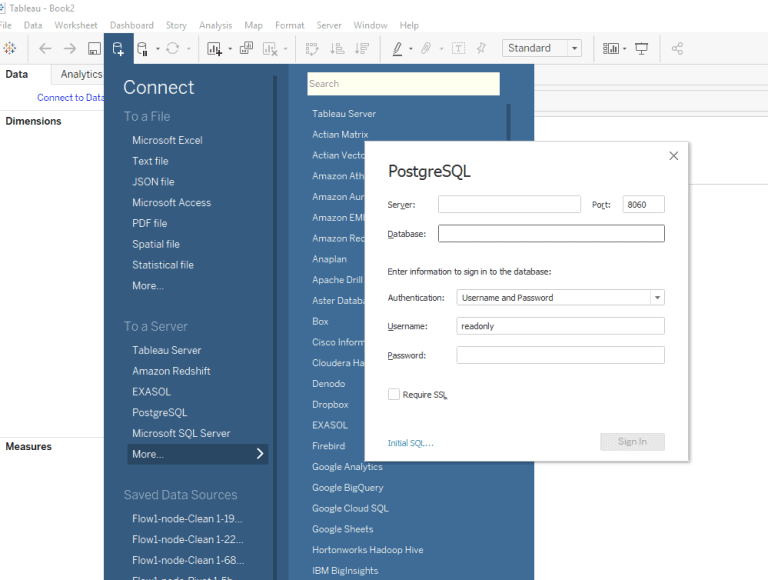Switch to the Data pane tab
768x580 pixels.
point(16,74)
